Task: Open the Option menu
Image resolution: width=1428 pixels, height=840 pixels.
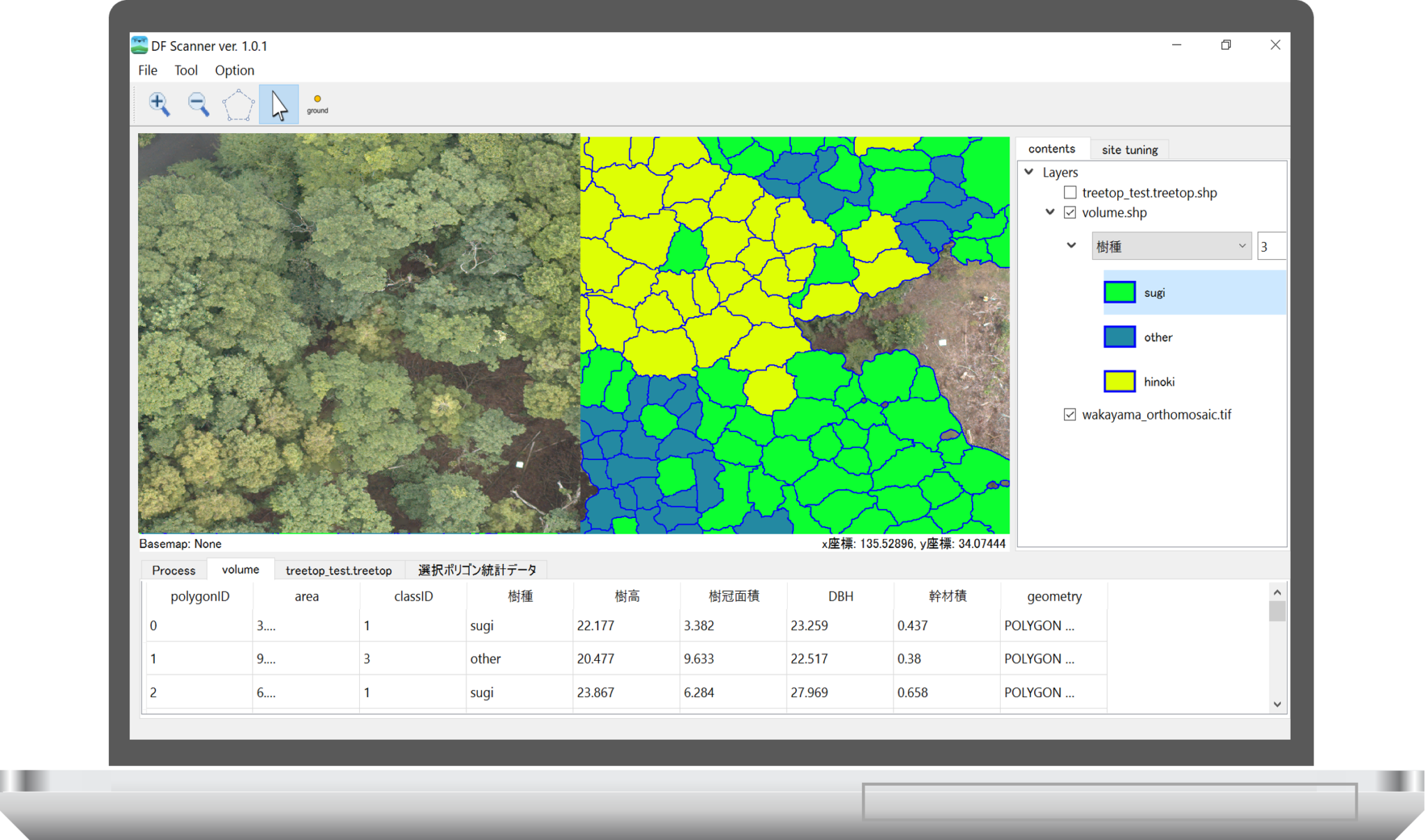Action: coord(234,70)
